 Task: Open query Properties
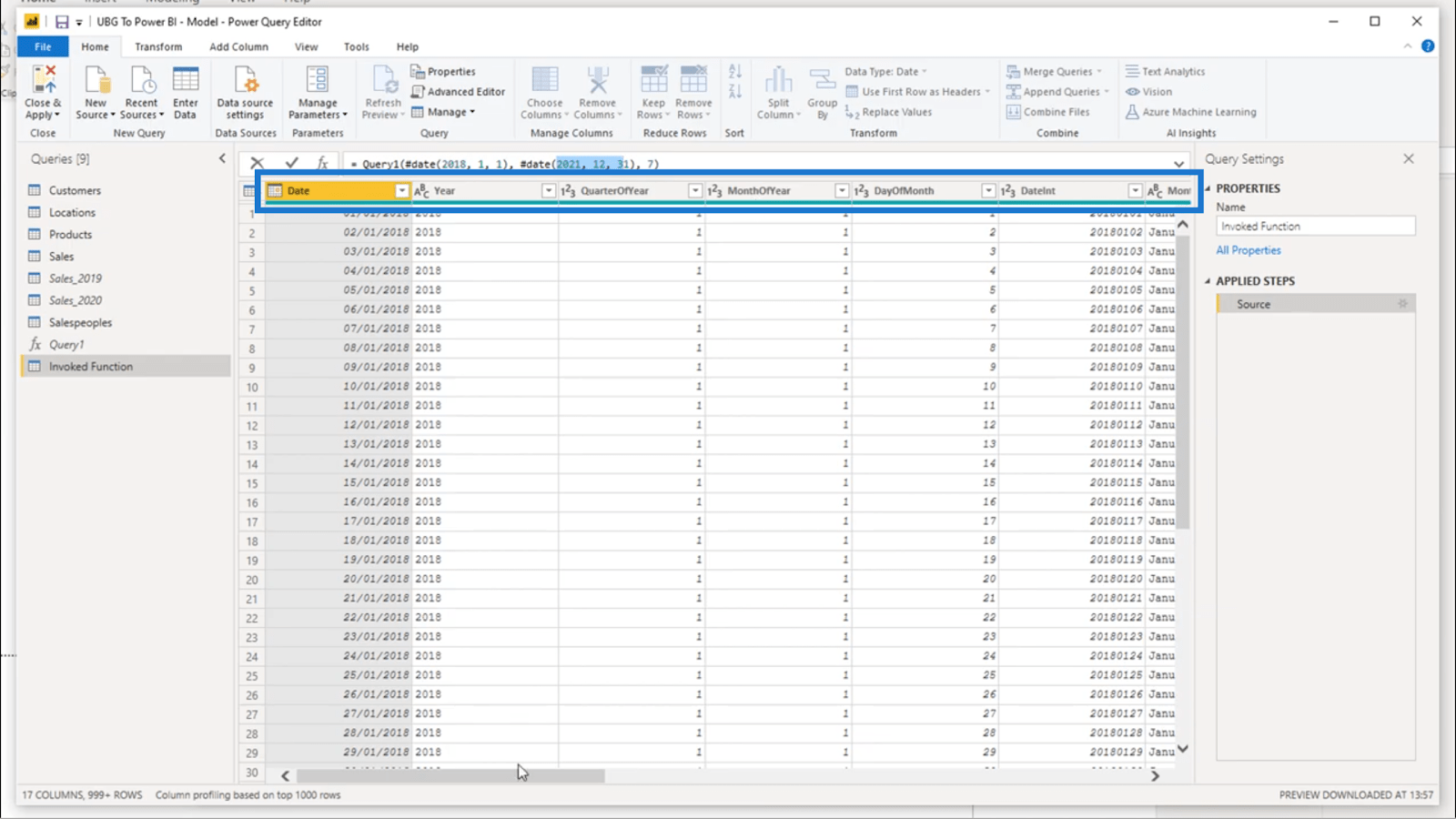tap(443, 71)
